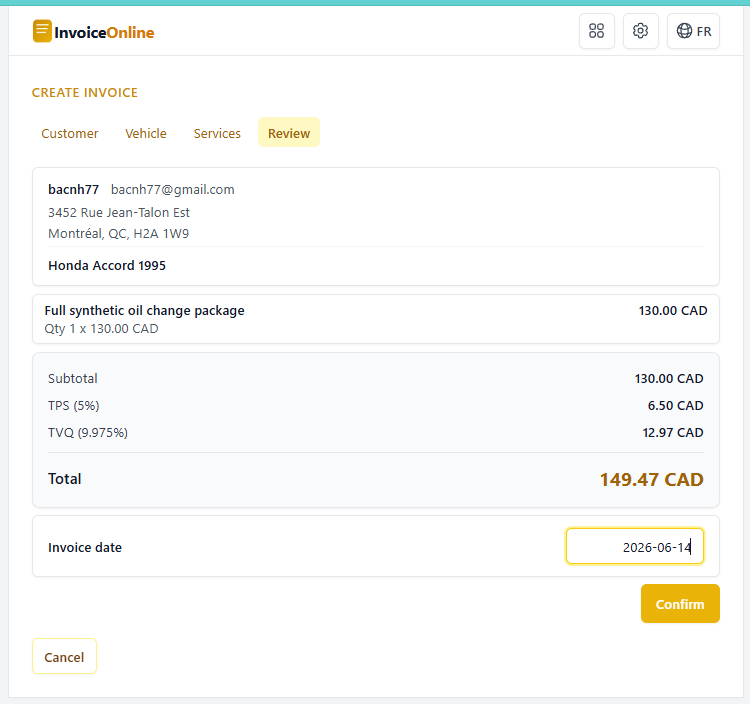
Task: Click the TPS (5%) label
Action: pos(74,406)
